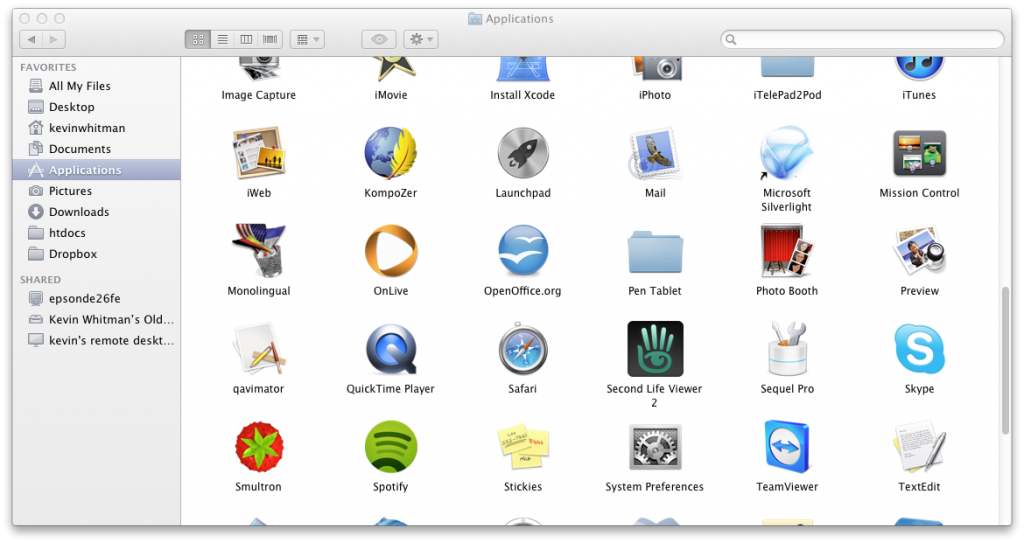Select the Mail stamp icon

click(654, 153)
